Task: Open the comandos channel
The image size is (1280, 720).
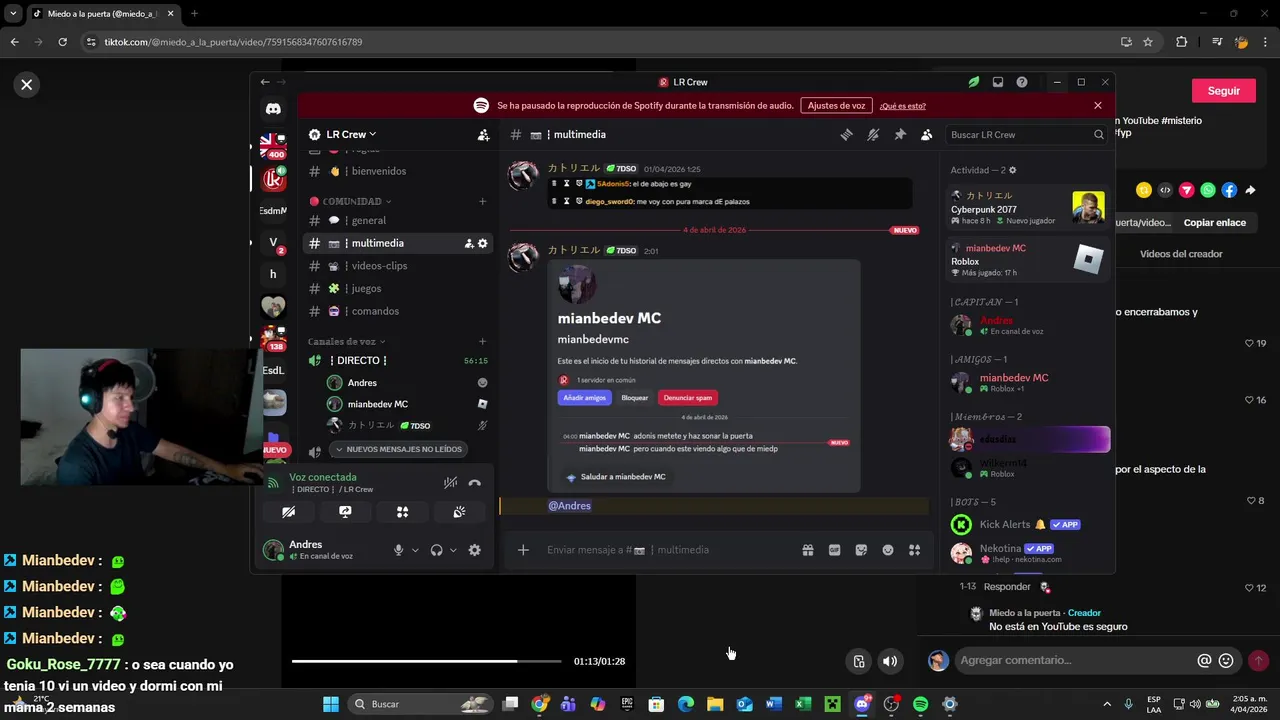Action: pos(398,311)
